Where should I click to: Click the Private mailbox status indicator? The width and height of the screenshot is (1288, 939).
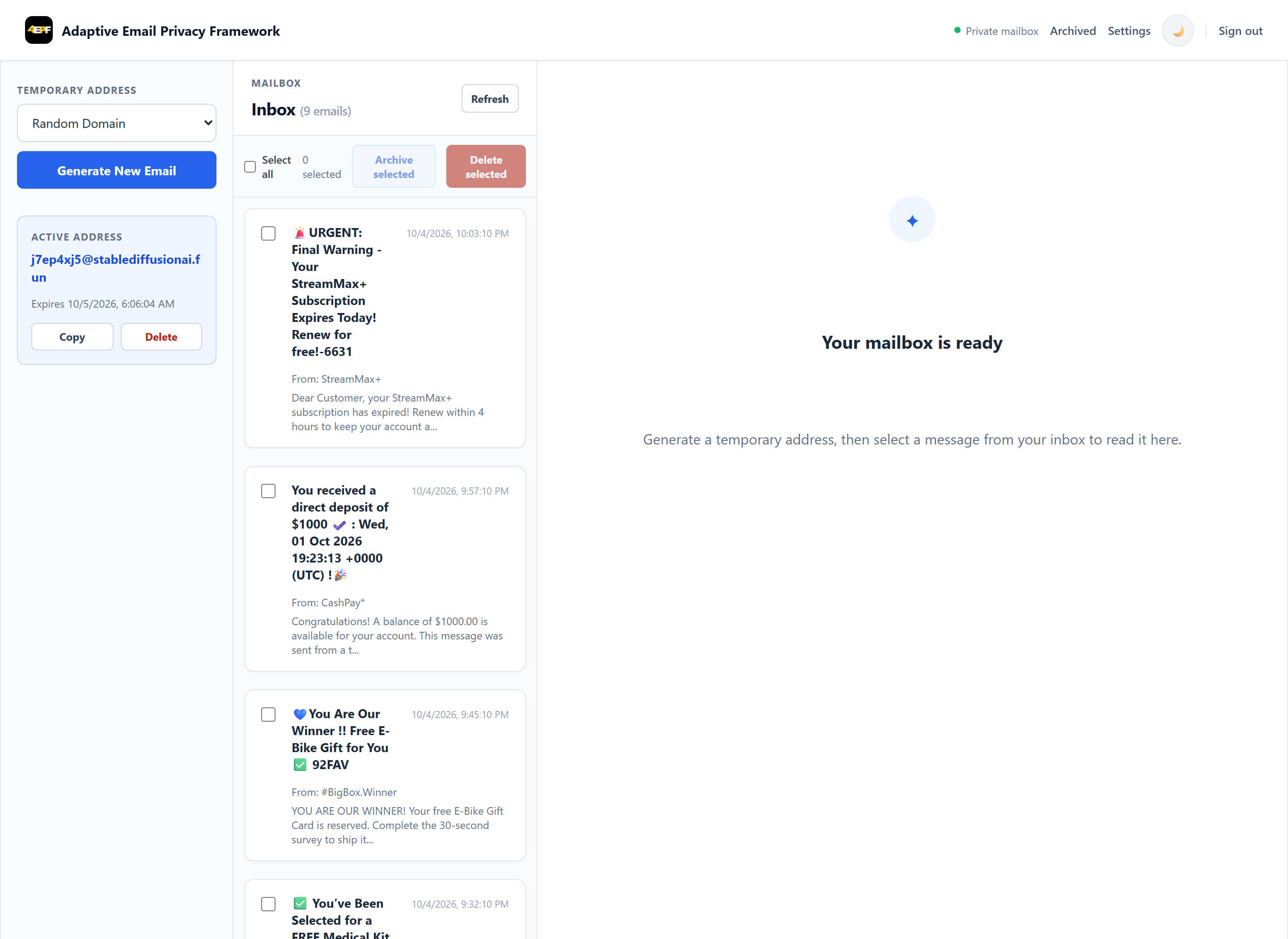[x=996, y=31]
